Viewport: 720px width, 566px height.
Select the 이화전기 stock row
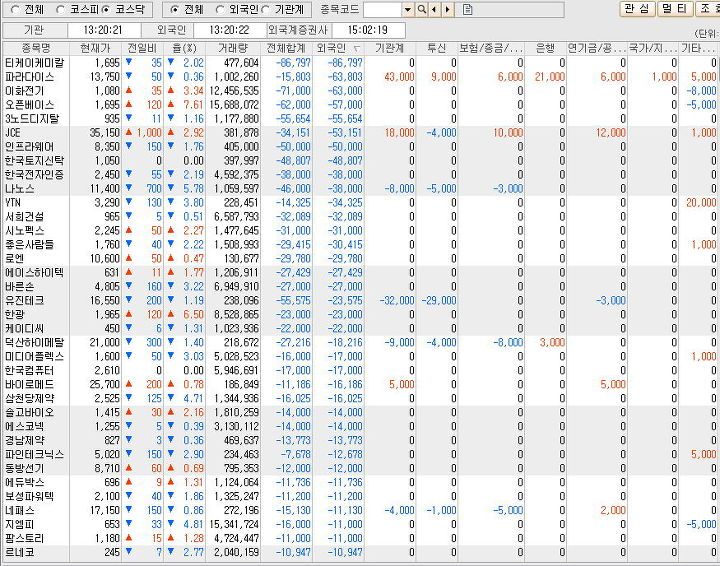361,91
